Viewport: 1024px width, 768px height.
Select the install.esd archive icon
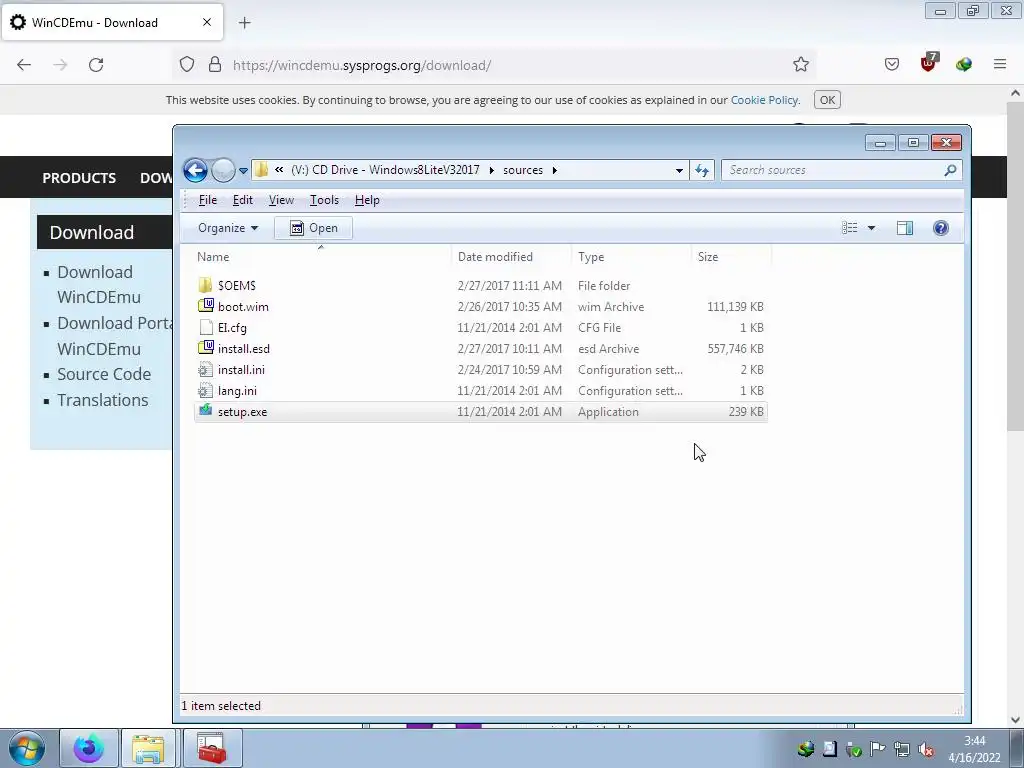pyautogui.click(x=206, y=347)
